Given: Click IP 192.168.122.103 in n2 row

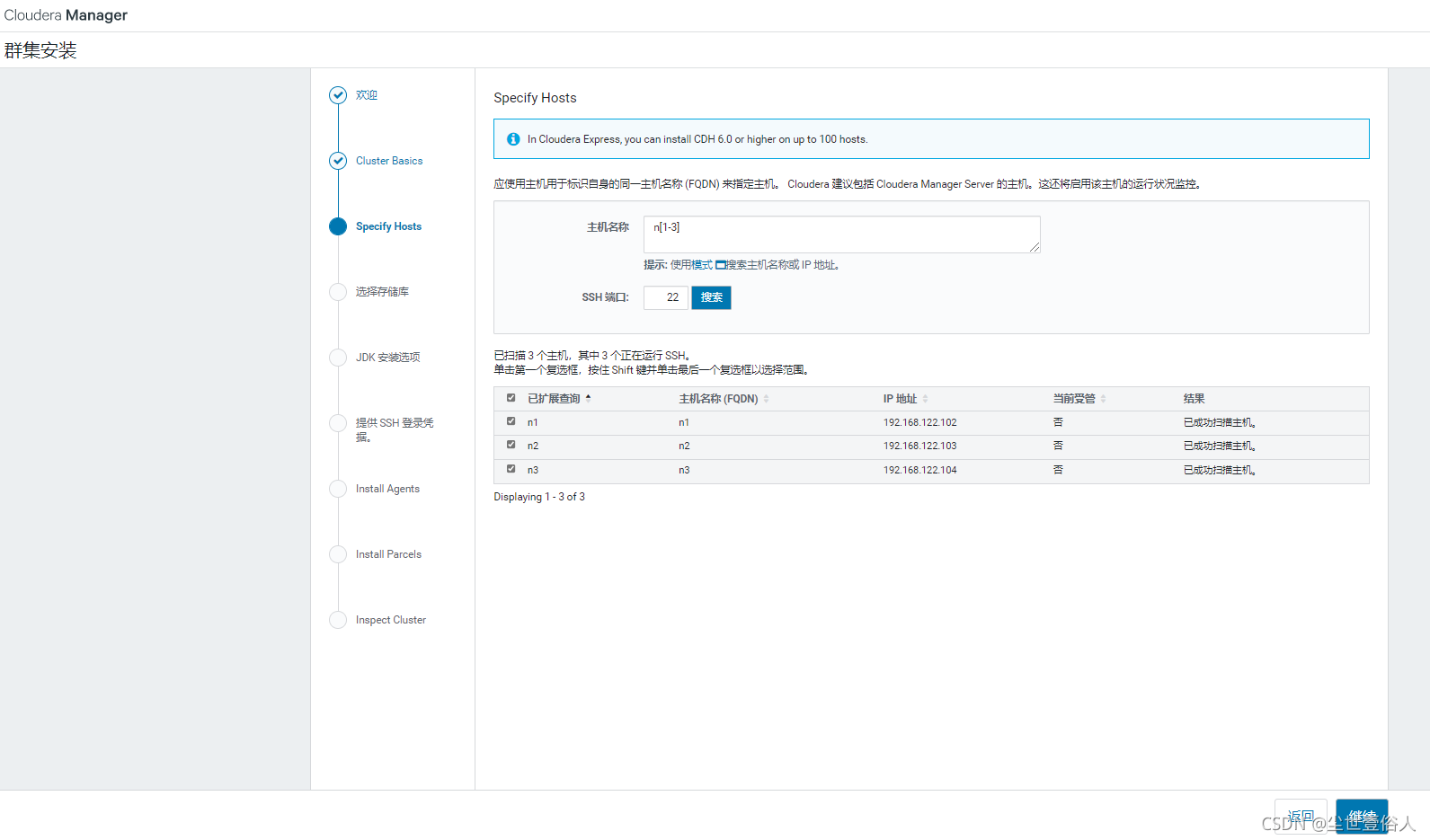Looking at the screenshot, I should pyautogui.click(x=919, y=446).
